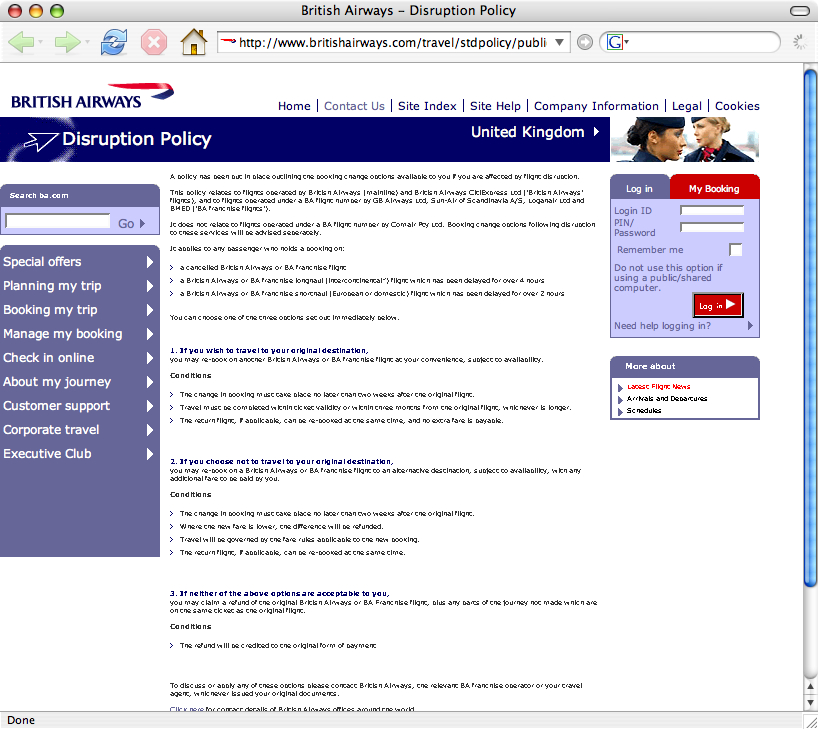Click the Go icon beside address bar
818x729 pixels.
point(585,42)
